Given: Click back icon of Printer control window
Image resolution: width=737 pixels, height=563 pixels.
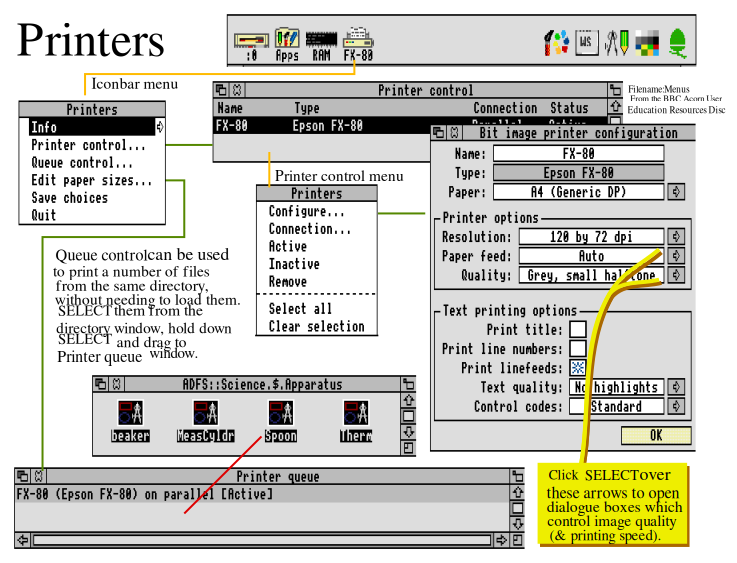Looking at the screenshot, I should tap(221, 90).
